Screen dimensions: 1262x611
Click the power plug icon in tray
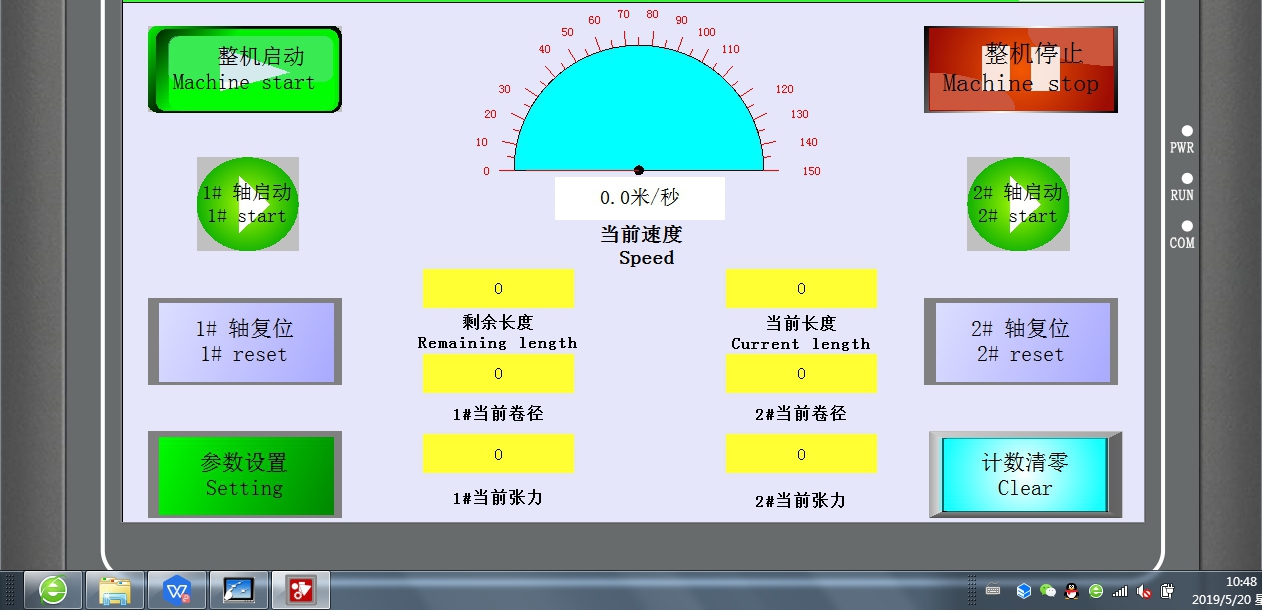click(x=1167, y=591)
